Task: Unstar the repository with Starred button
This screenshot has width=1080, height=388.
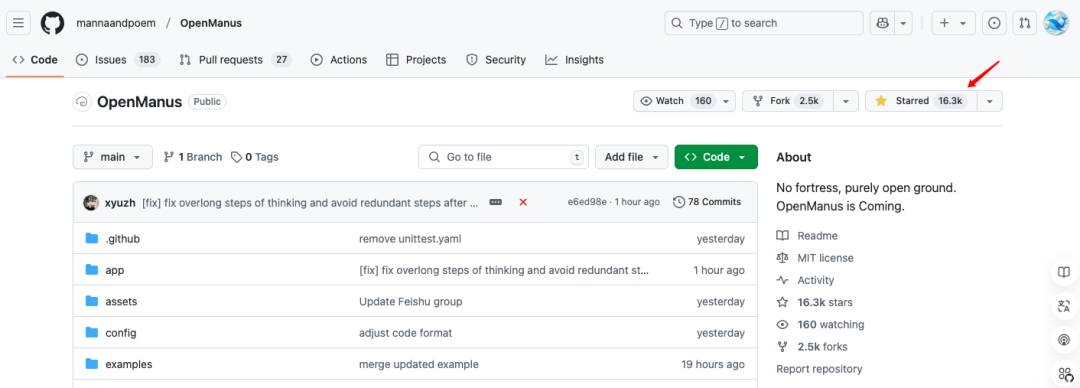Action: pyautogui.click(x=920, y=101)
